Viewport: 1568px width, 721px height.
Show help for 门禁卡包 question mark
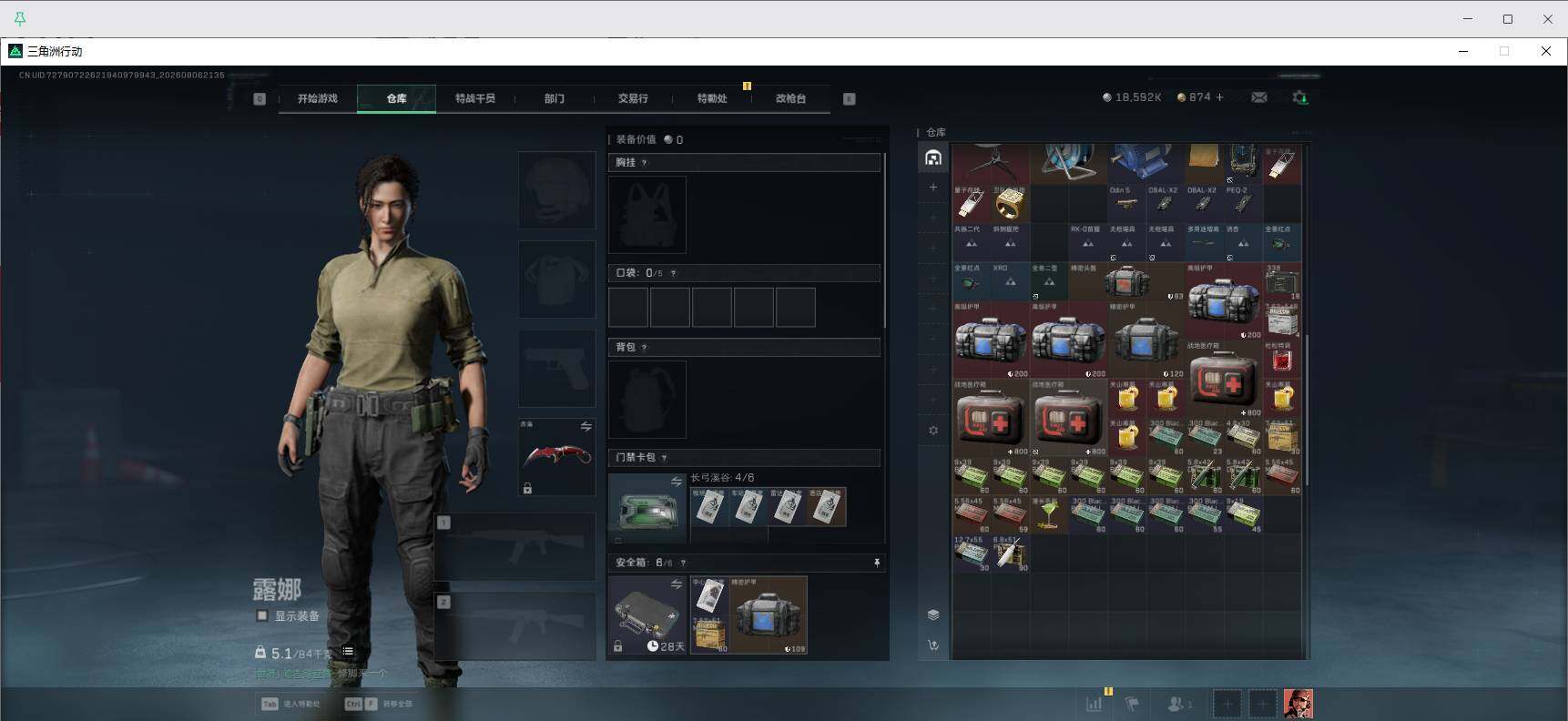[x=665, y=458]
